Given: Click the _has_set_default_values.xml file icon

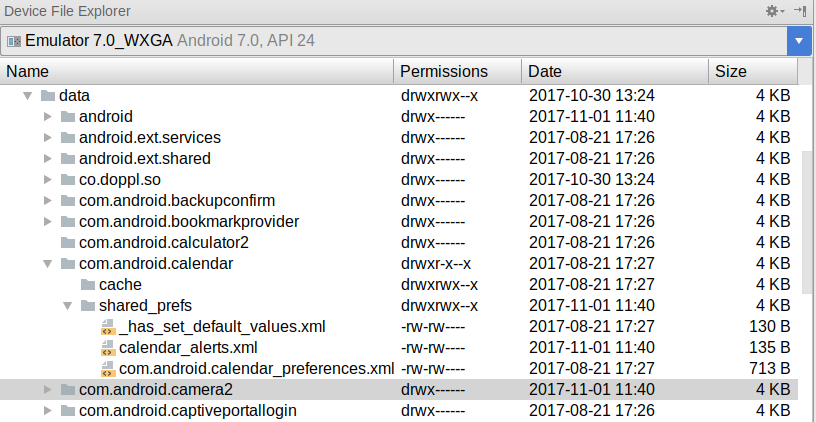Looking at the screenshot, I should click(x=108, y=327).
